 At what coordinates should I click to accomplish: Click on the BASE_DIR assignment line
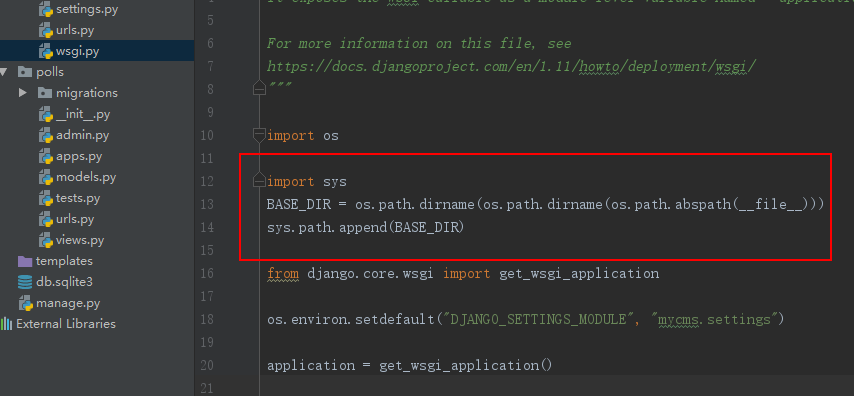pos(545,204)
